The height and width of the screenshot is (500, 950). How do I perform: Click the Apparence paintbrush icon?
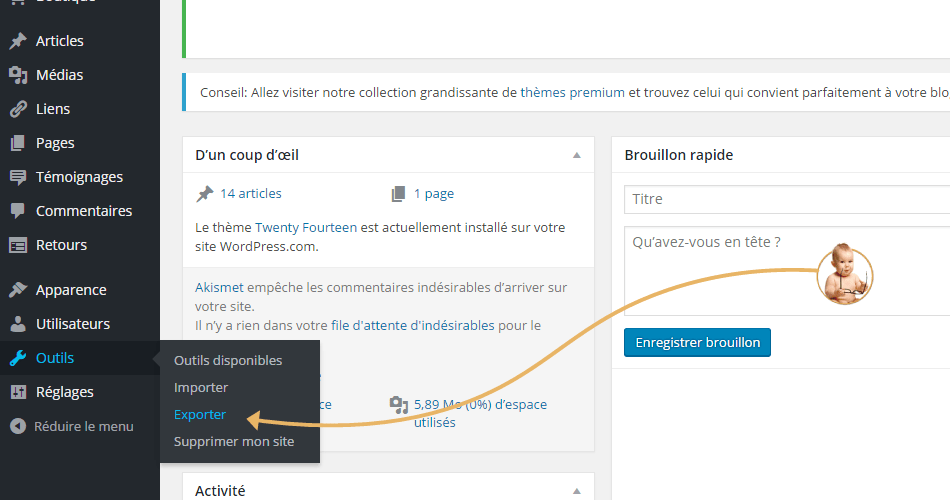[x=18, y=290]
